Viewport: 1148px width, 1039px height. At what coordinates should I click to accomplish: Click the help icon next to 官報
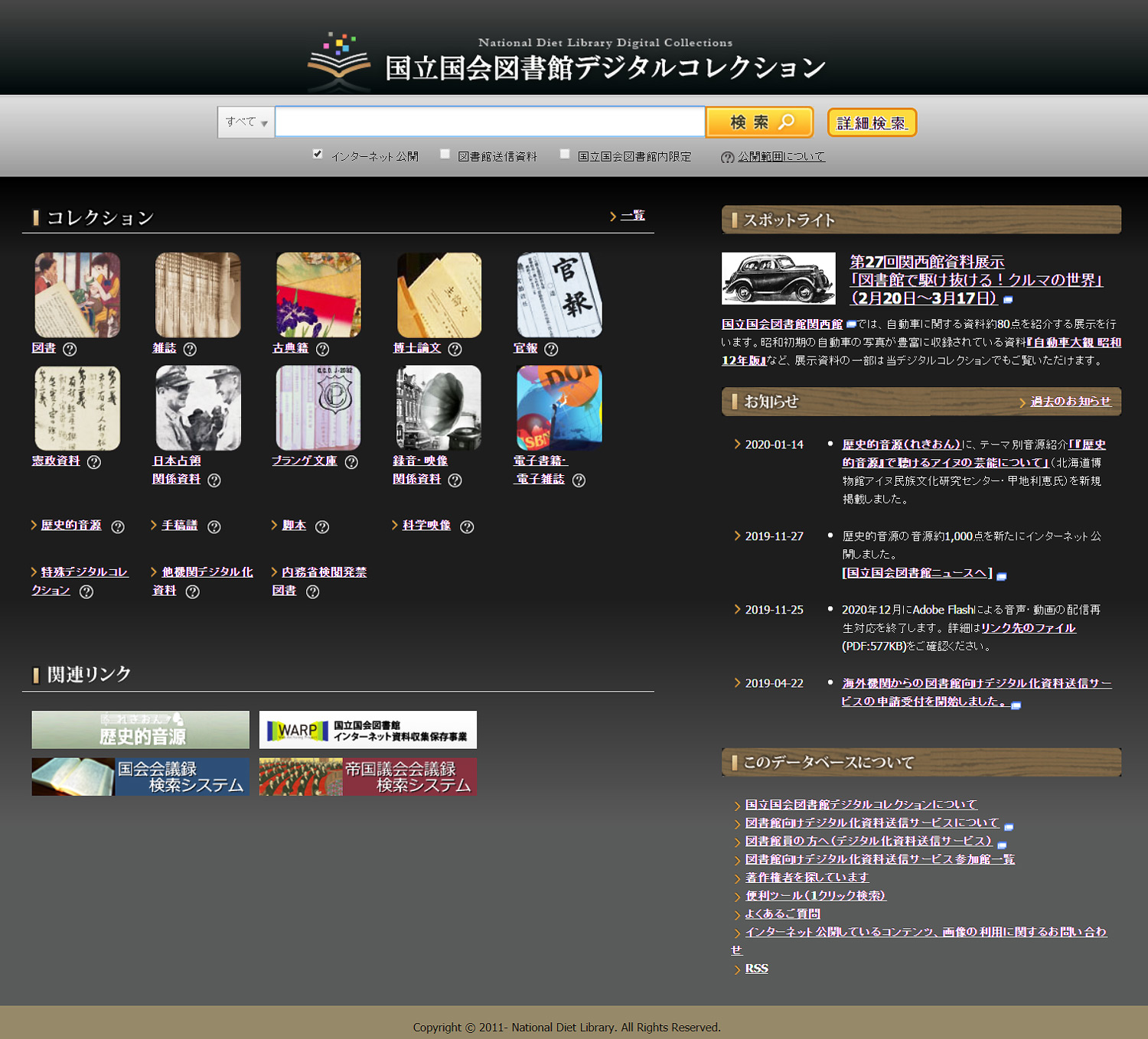(x=551, y=349)
